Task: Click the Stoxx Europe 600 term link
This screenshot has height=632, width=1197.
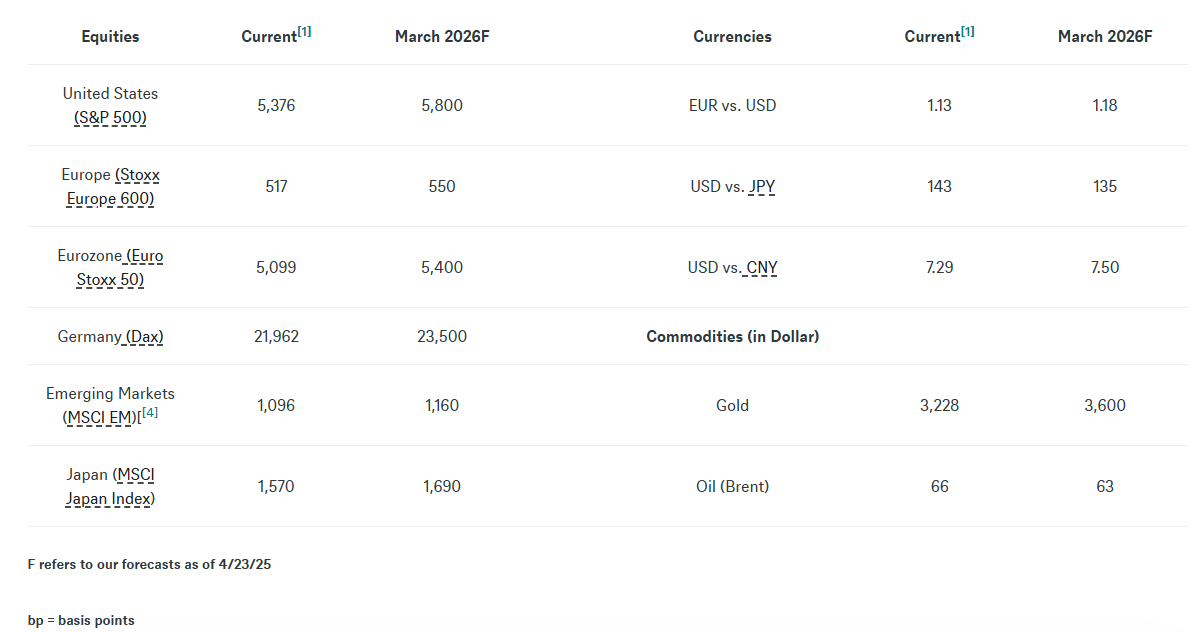Action: (111, 187)
